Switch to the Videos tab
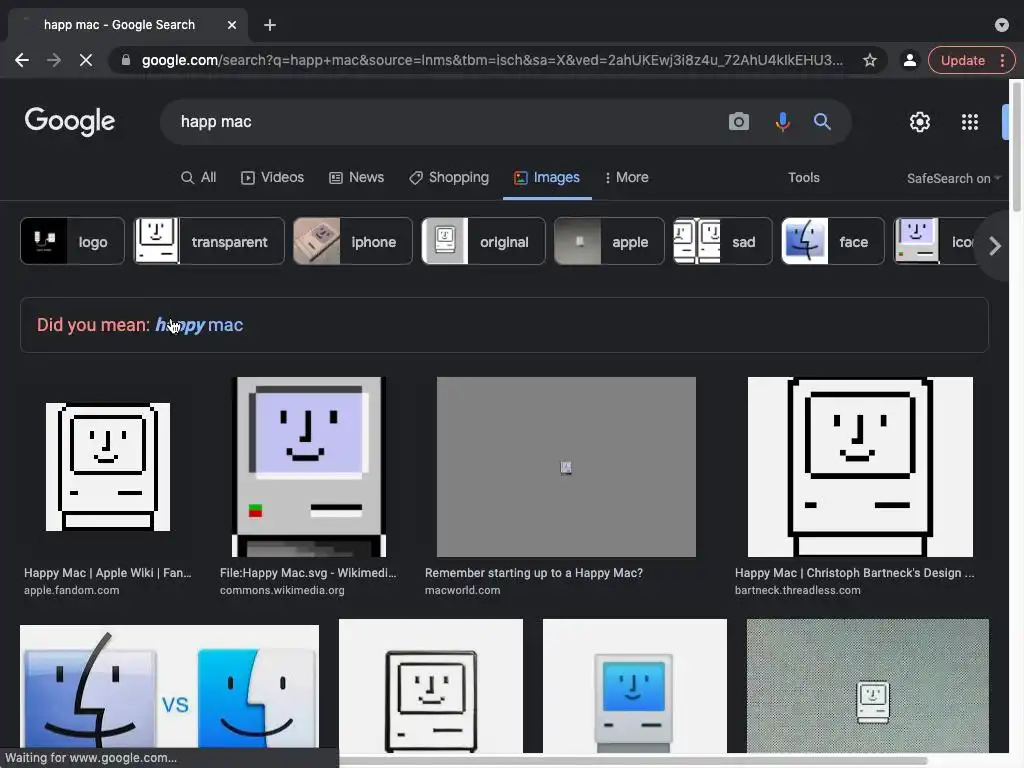 click(x=272, y=178)
